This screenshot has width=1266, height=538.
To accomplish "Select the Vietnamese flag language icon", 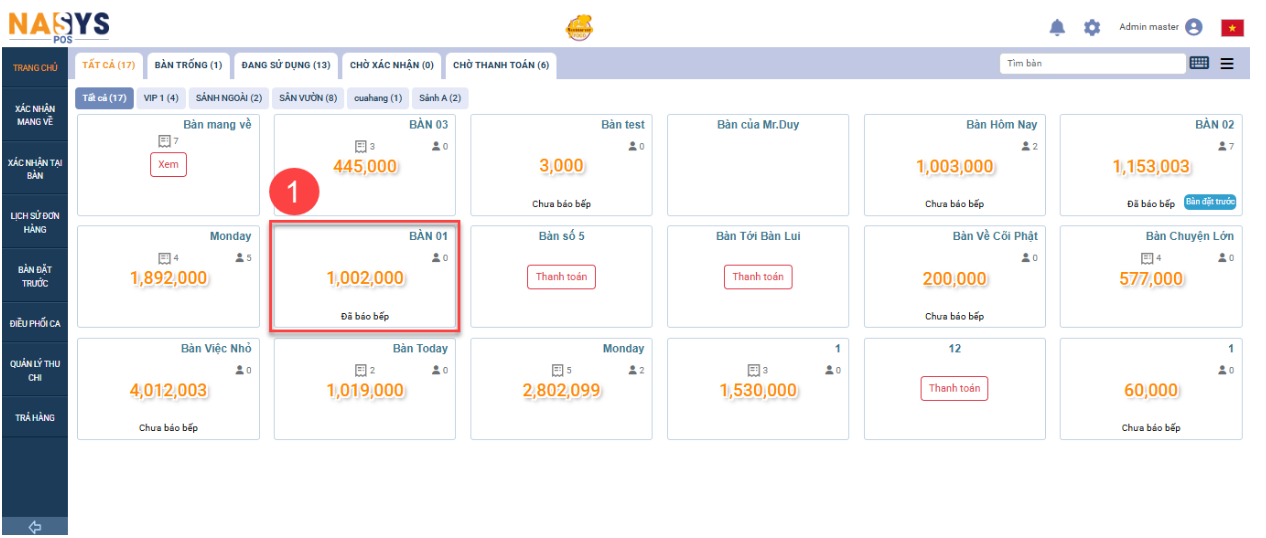I will coord(1232,27).
